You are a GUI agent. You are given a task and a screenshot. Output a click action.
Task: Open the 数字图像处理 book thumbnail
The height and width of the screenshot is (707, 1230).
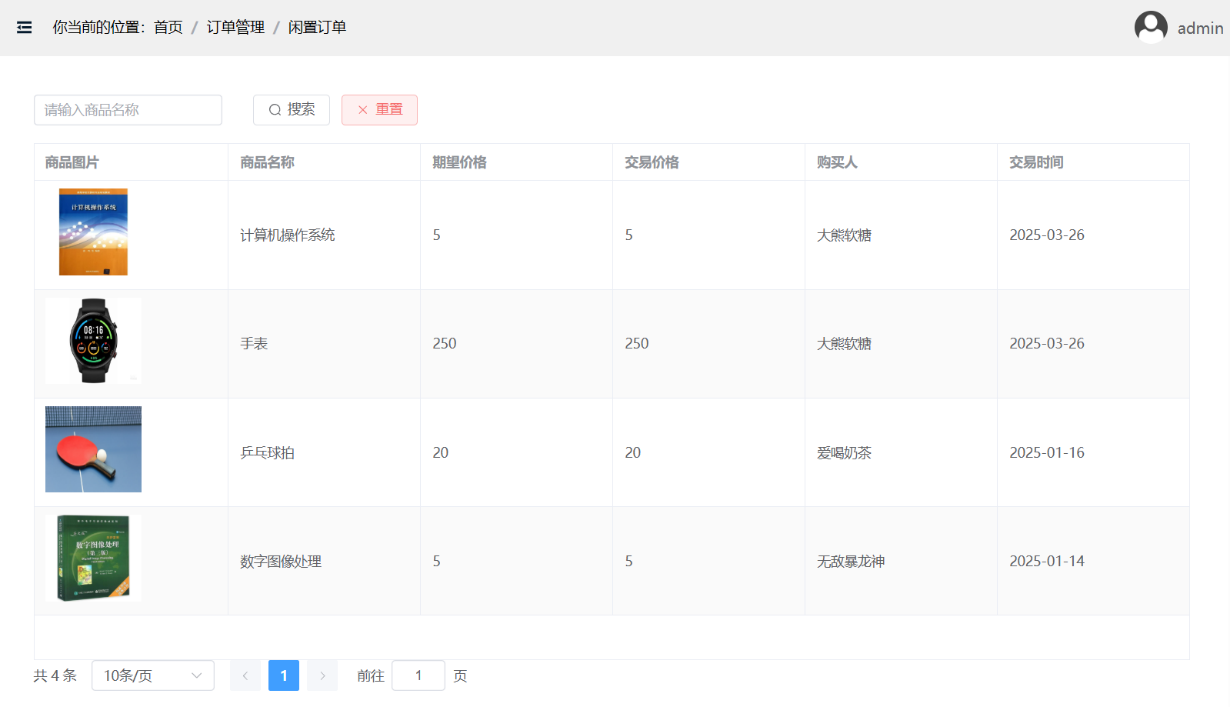(x=93, y=558)
